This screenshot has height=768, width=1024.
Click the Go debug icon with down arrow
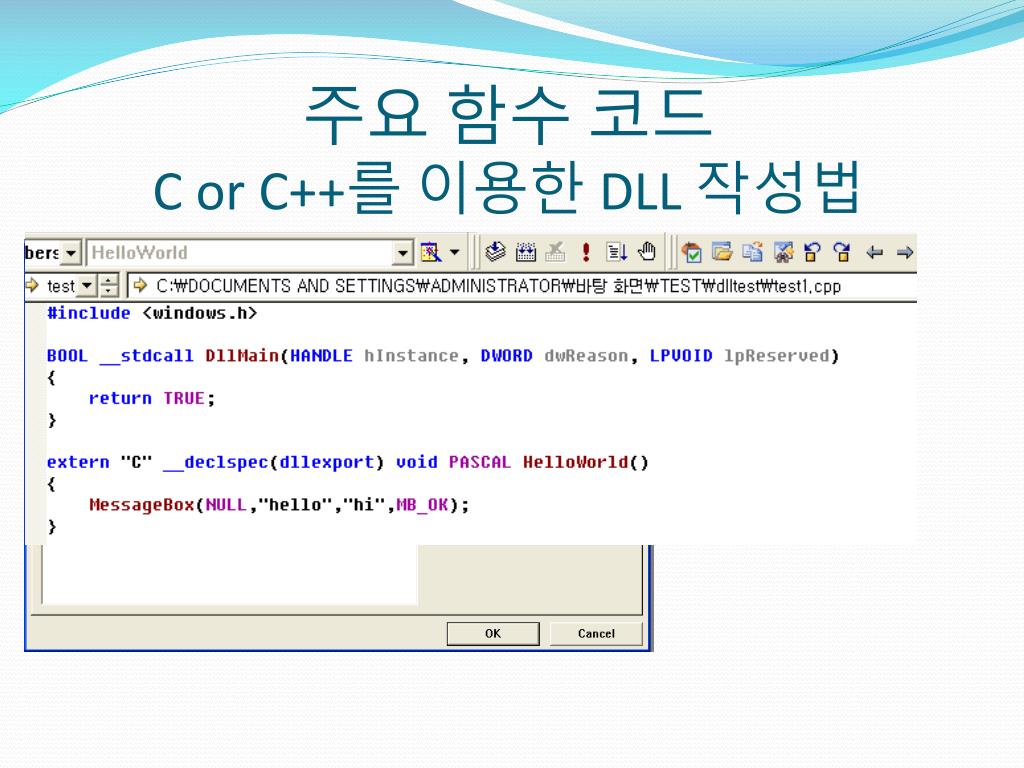(616, 252)
